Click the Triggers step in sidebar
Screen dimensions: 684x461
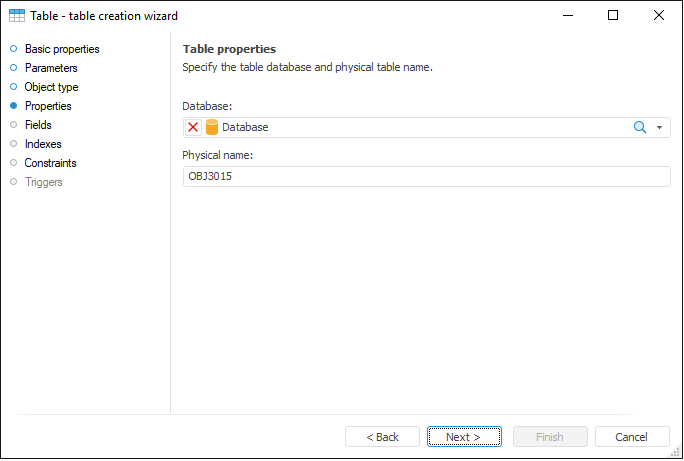[43, 182]
